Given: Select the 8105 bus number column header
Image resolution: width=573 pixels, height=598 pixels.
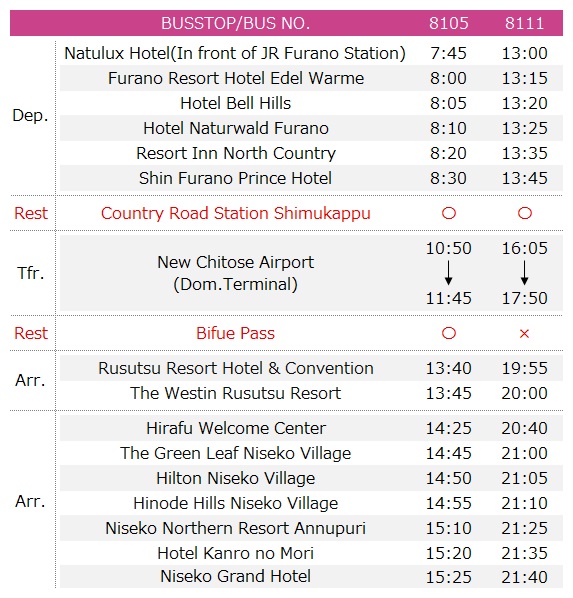Looking at the screenshot, I should (449, 23).
